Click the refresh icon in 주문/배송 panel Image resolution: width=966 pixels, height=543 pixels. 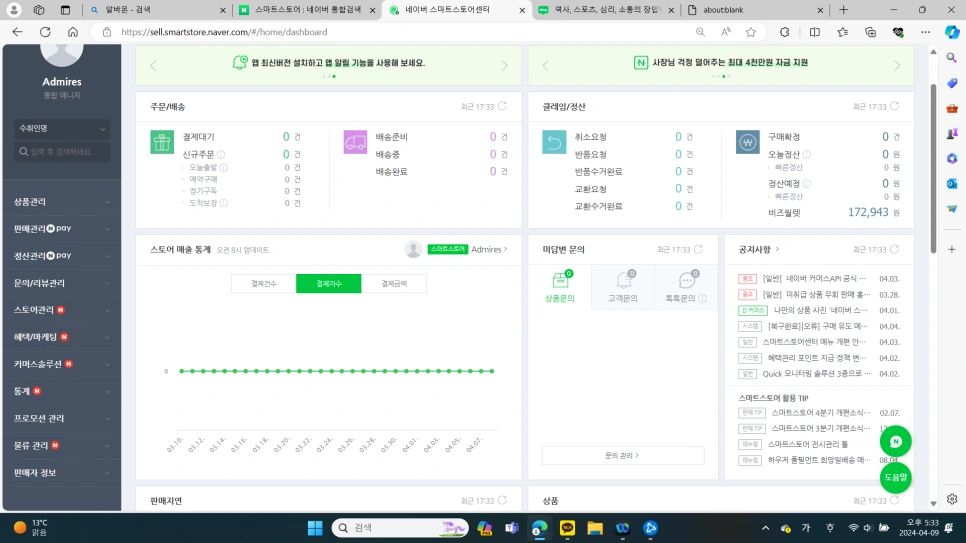[x=502, y=106]
